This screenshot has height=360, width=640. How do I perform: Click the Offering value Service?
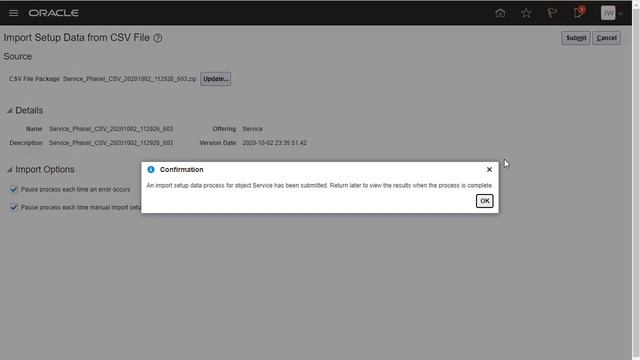[252, 129]
